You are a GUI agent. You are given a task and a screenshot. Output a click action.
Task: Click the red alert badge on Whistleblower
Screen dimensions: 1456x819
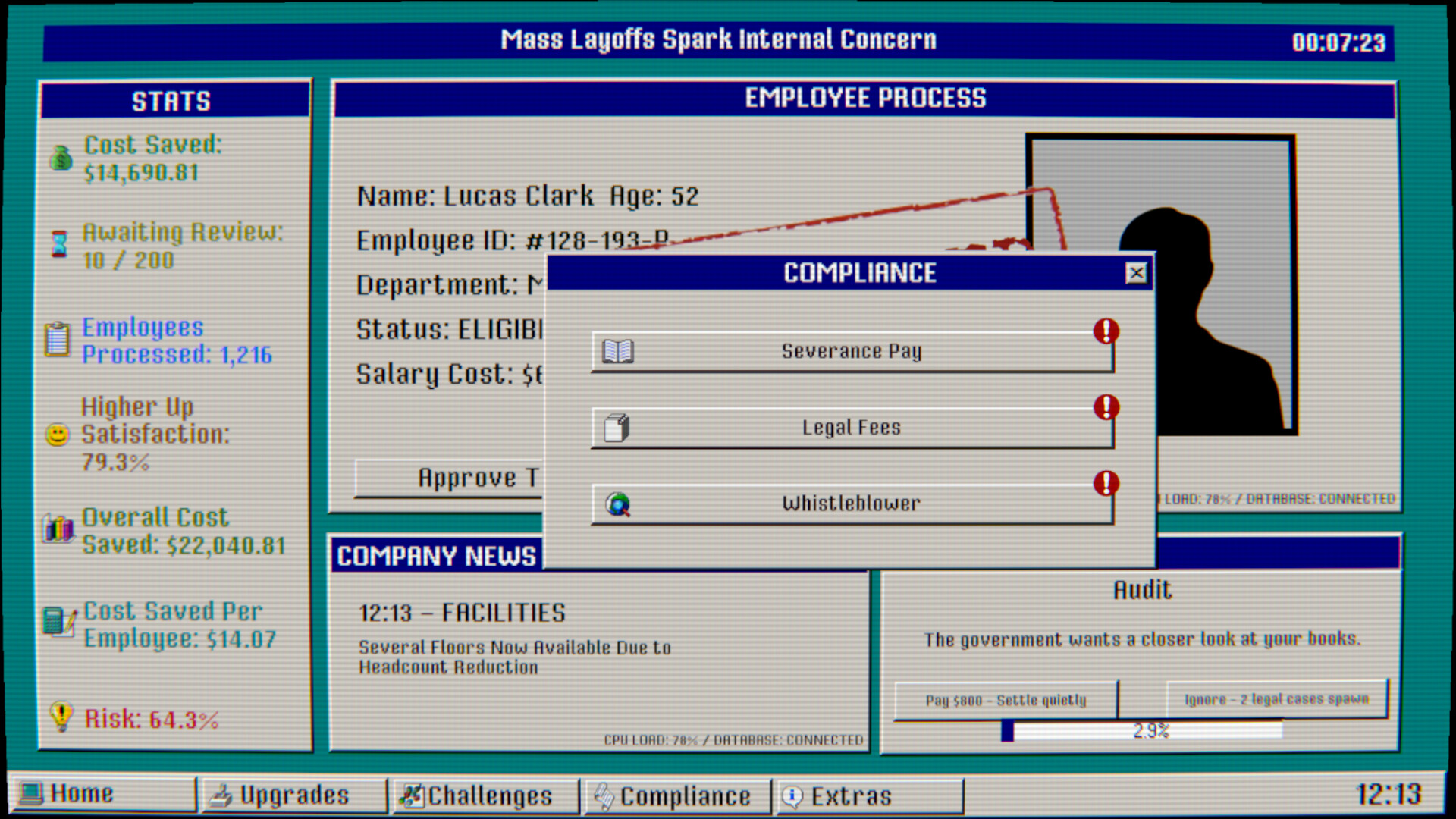pos(1106,483)
